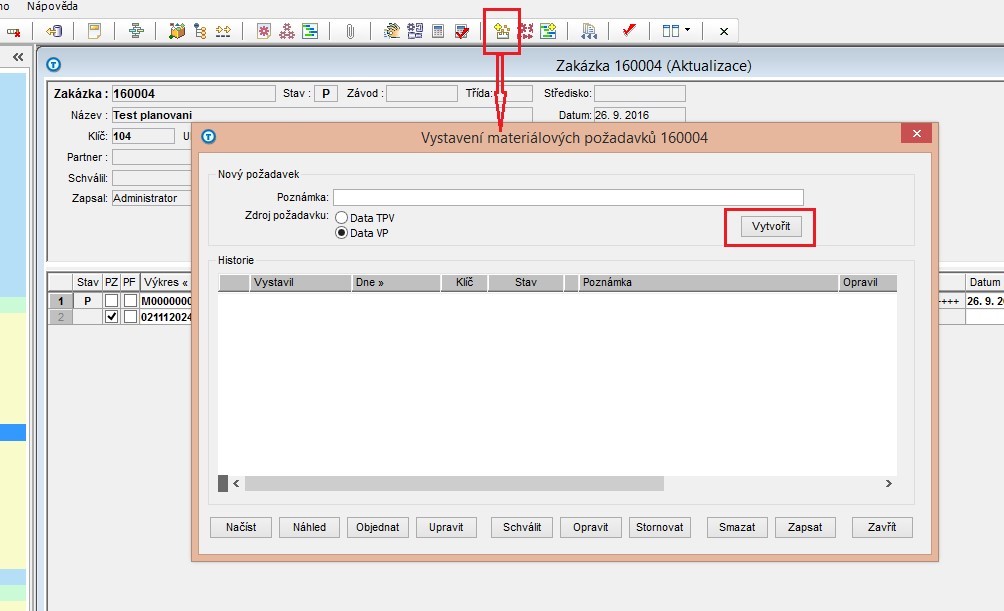Click the red checkmark toolbar icon
The width and height of the screenshot is (1004, 611).
(x=629, y=30)
